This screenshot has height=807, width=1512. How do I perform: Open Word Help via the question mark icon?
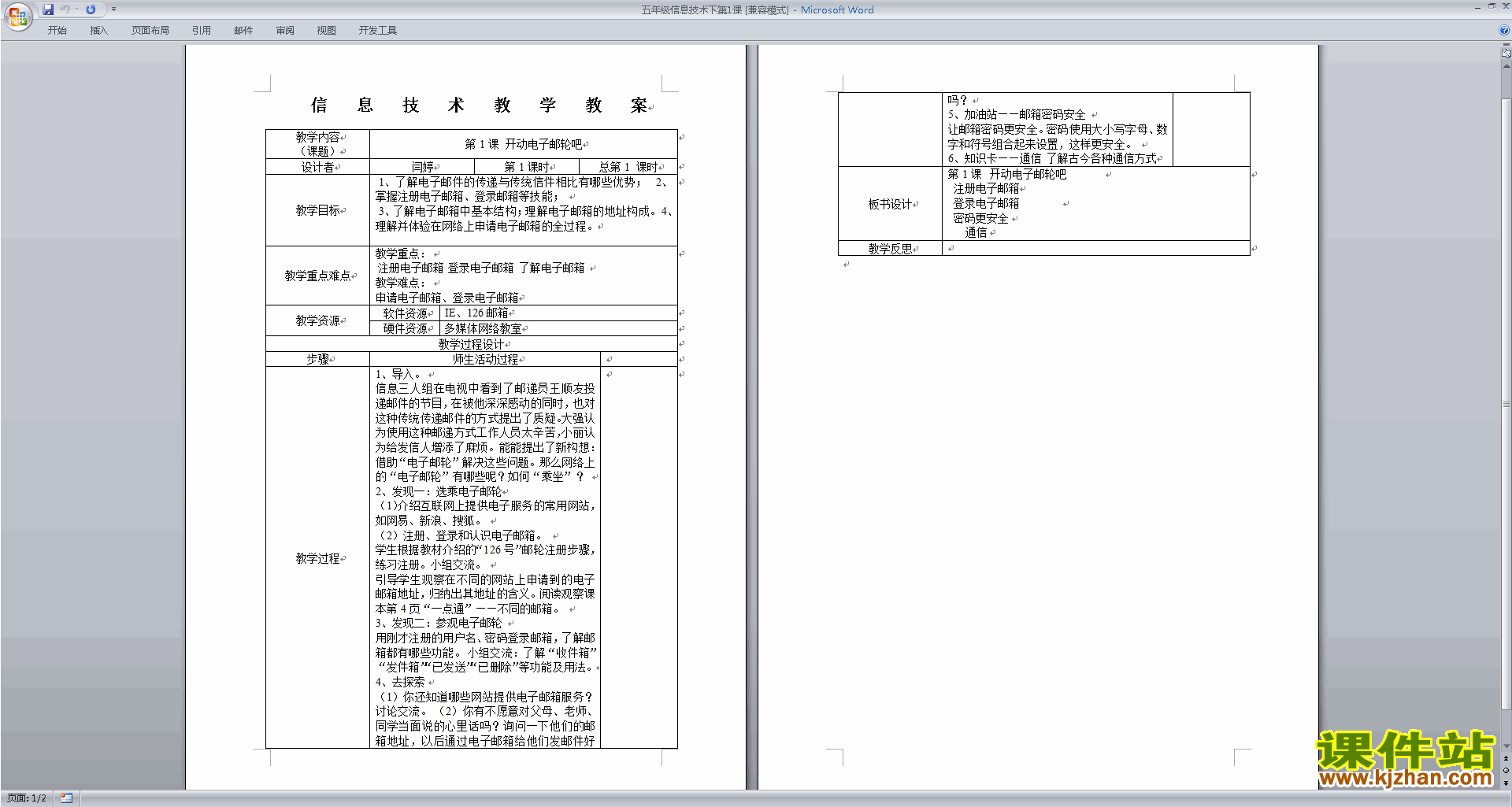1504,30
